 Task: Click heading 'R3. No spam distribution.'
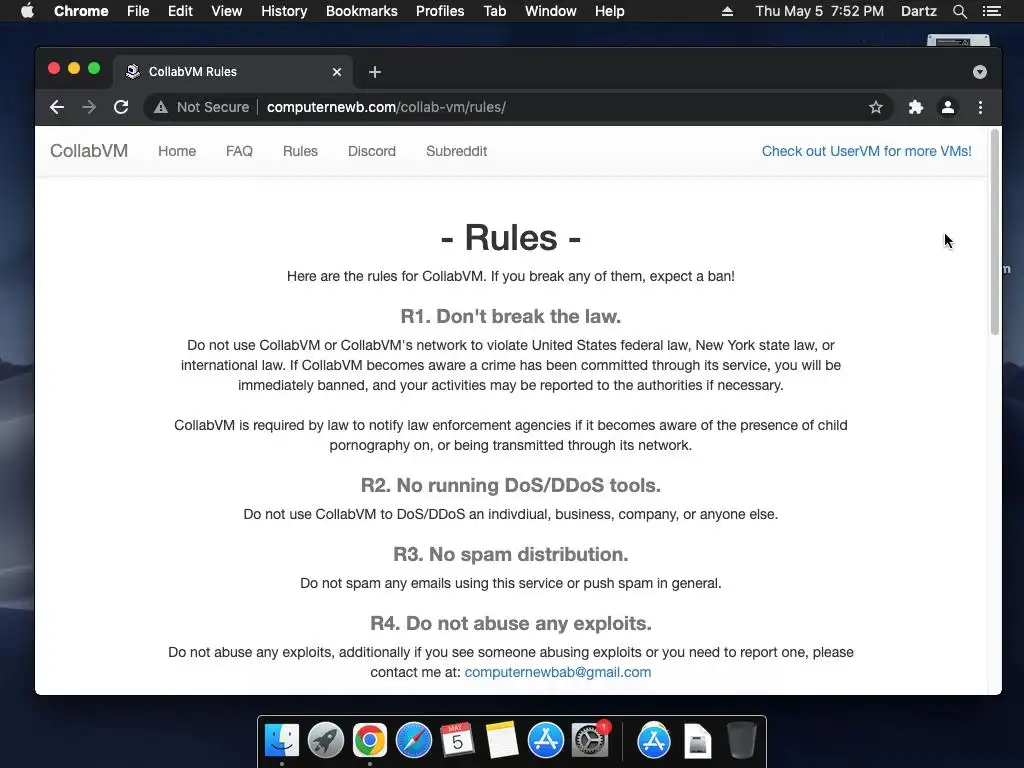511,554
